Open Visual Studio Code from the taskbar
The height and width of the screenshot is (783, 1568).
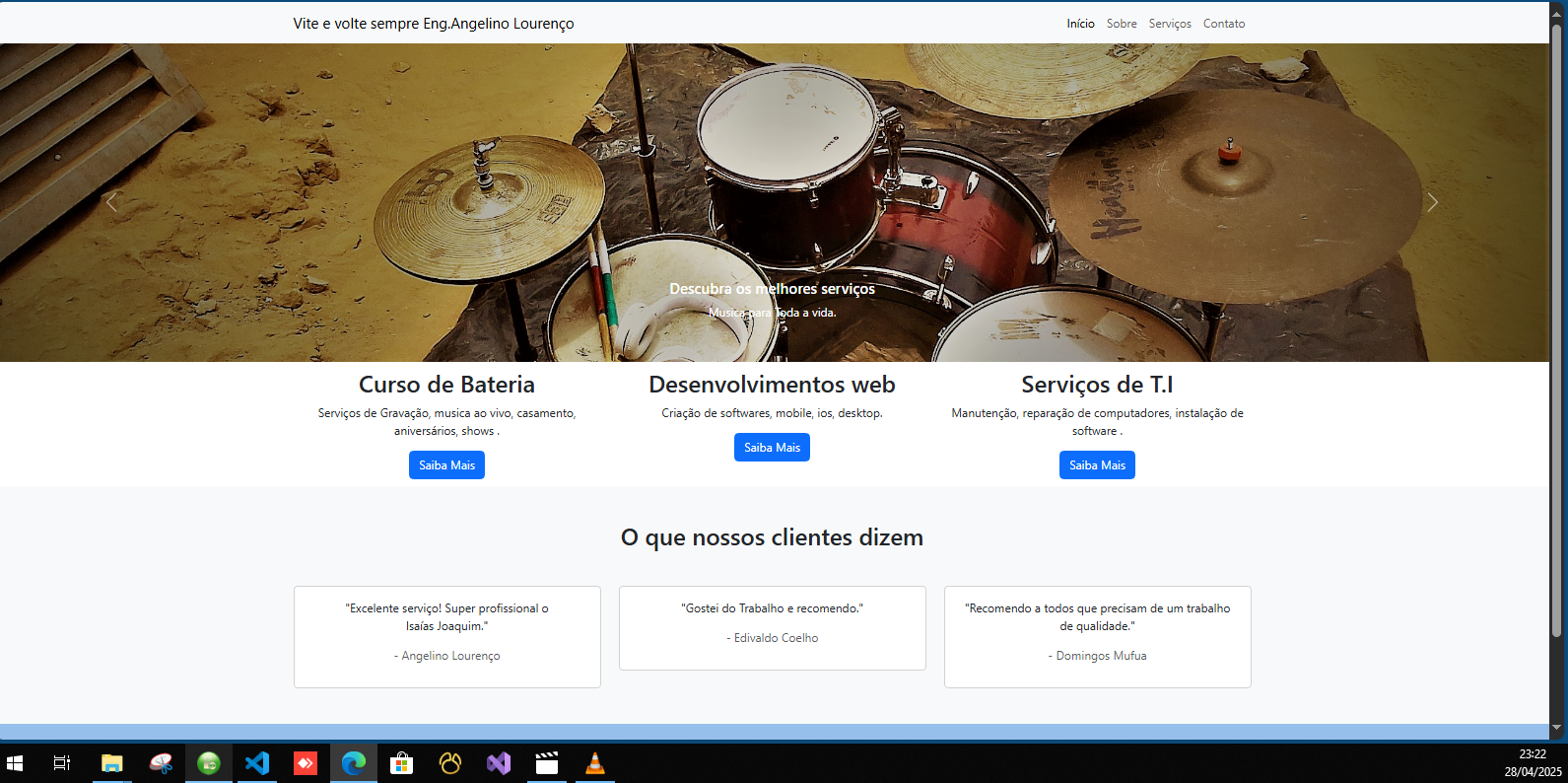[x=257, y=763]
